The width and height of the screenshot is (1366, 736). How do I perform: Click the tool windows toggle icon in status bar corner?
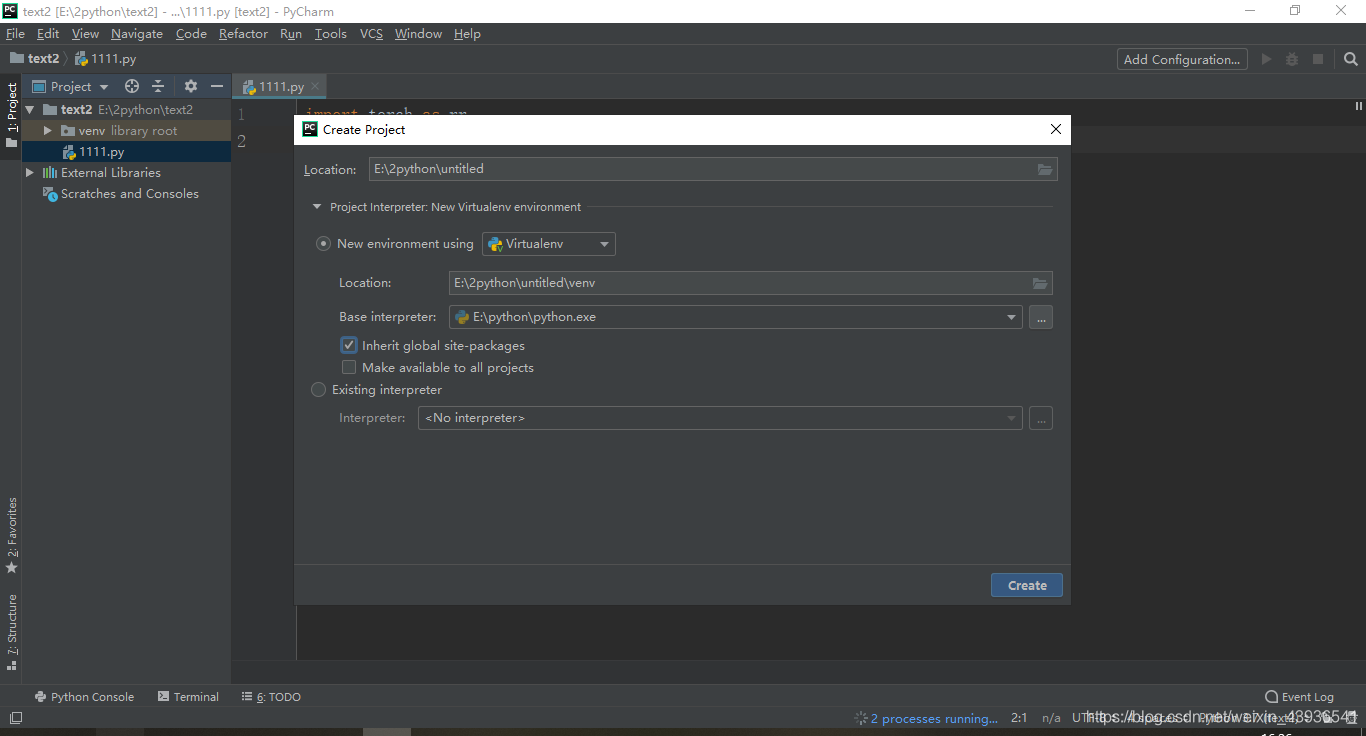[15, 718]
